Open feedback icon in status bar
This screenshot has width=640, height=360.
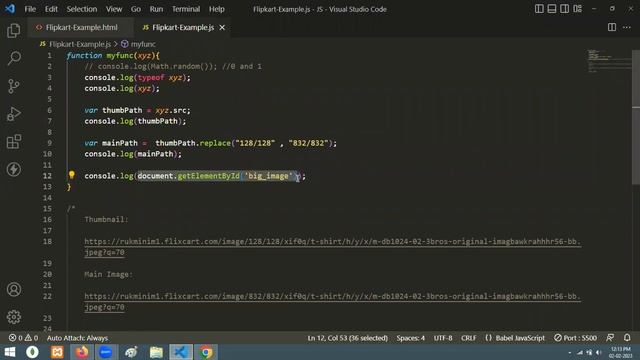(x=610, y=338)
